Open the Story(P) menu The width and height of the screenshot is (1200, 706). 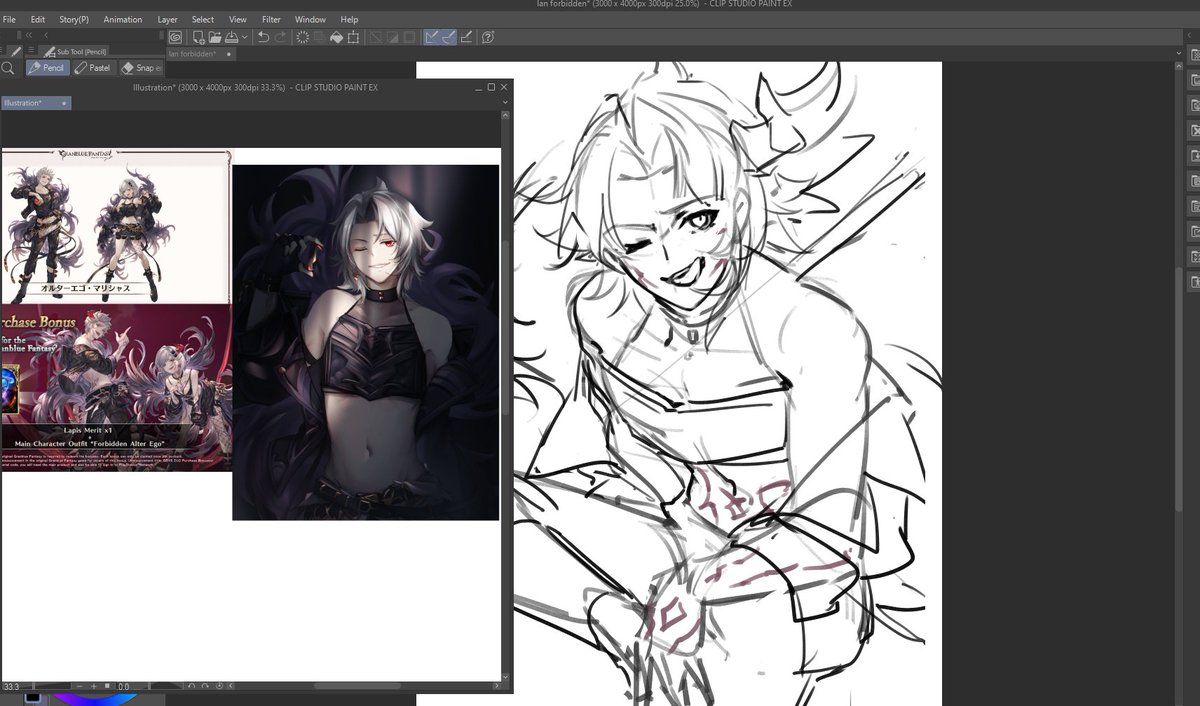[x=74, y=19]
